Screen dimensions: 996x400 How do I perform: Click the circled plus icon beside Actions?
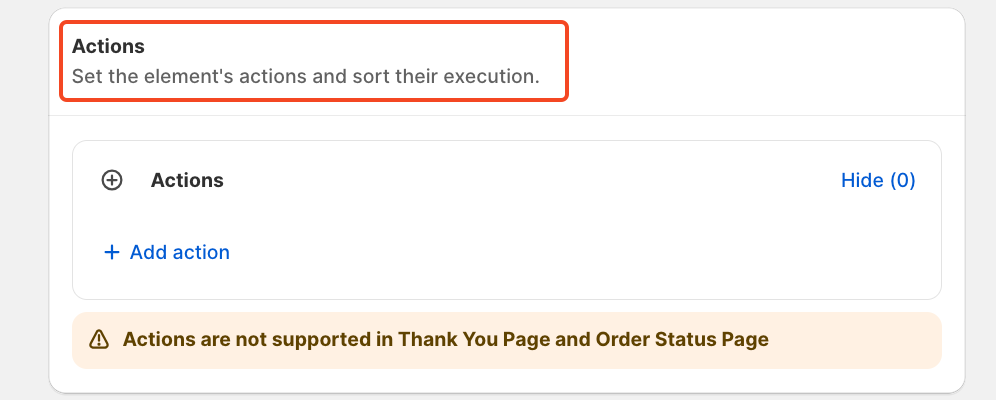[112, 181]
